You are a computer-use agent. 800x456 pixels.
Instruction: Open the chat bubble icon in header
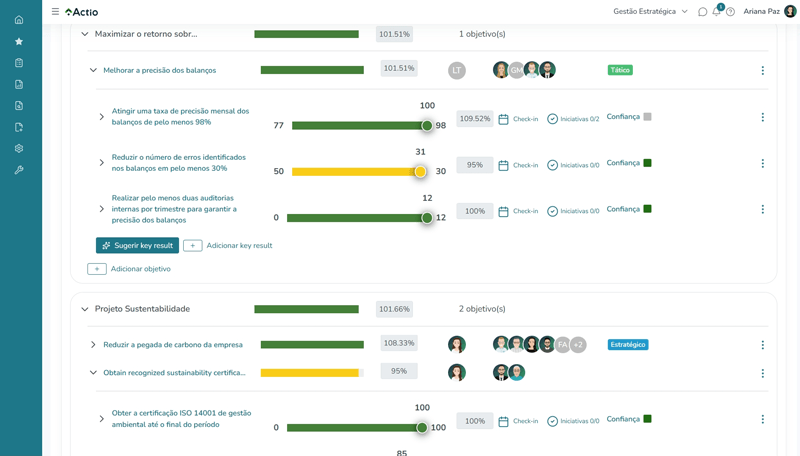coord(703,12)
